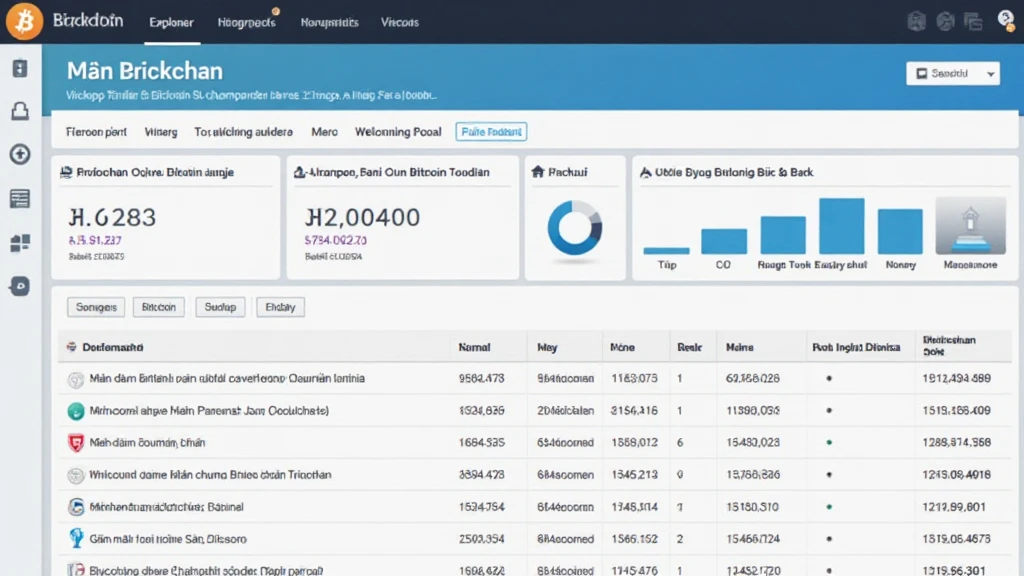
Task: Click the status dot in first table row
Action: [x=828, y=379]
